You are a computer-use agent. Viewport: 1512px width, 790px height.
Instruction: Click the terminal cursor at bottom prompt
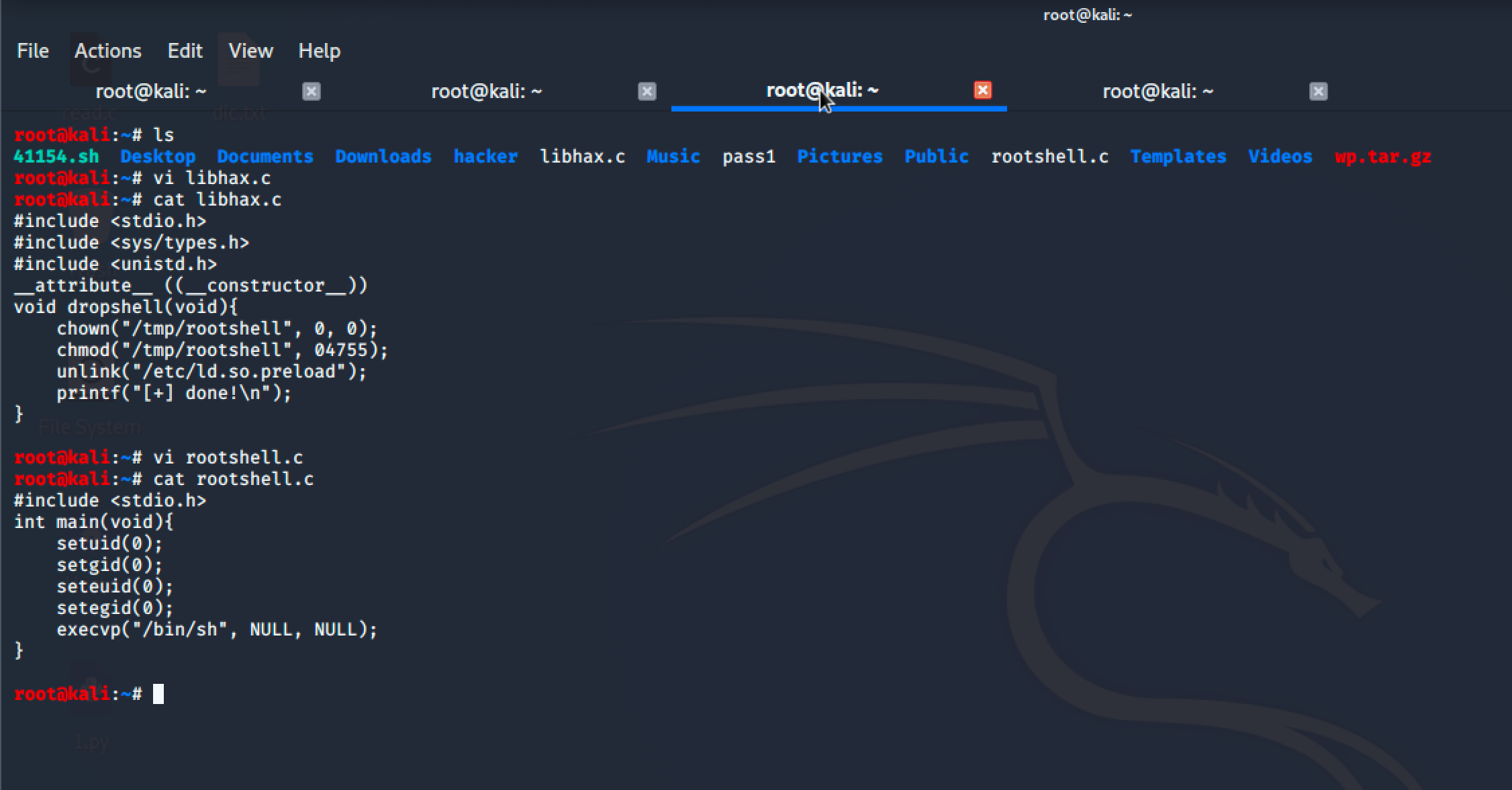(x=158, y=694)
